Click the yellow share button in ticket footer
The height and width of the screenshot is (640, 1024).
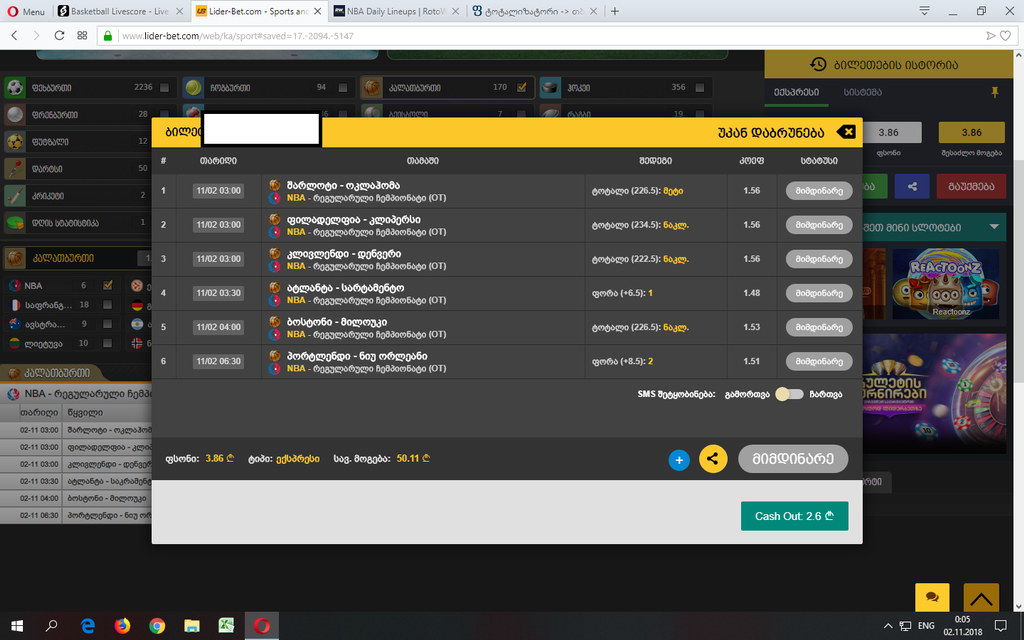tap(713, 458)
